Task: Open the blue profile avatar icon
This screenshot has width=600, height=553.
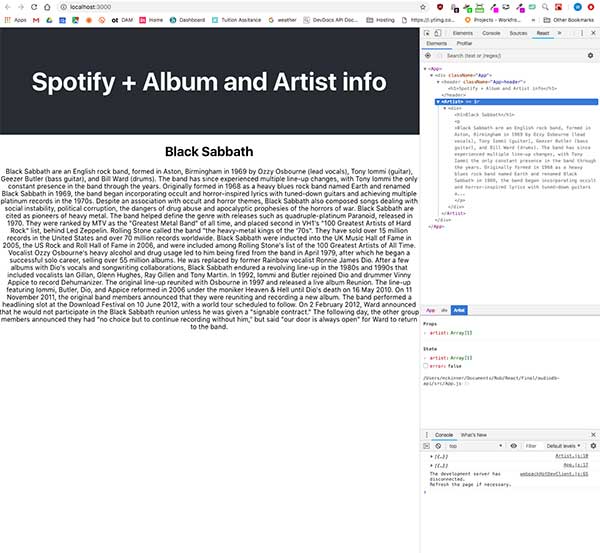Action: coord(578,7)
